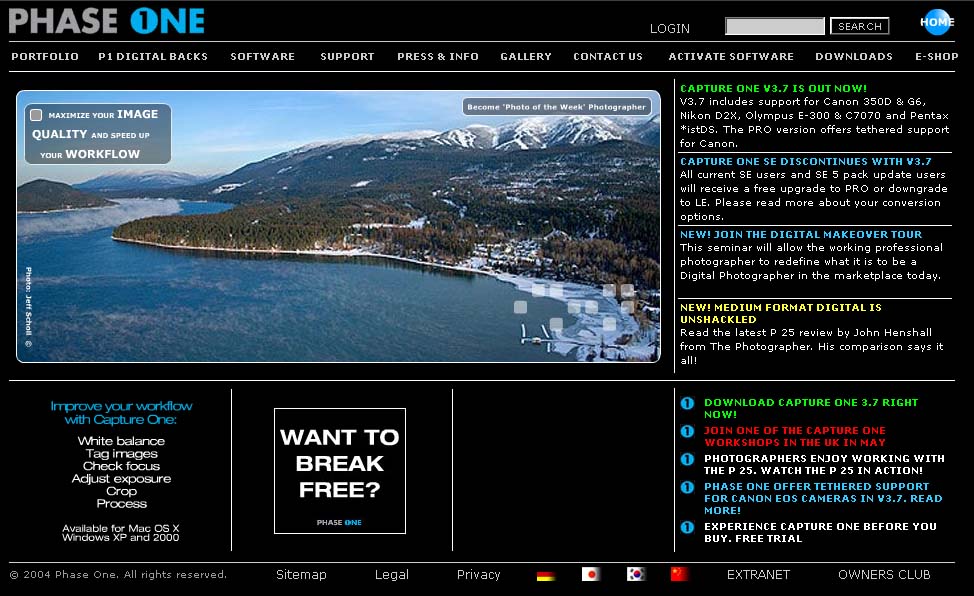974x596 pixels.
Task: Click Become 'Photo of the Week' Photographer
Action: click(557, 107)
